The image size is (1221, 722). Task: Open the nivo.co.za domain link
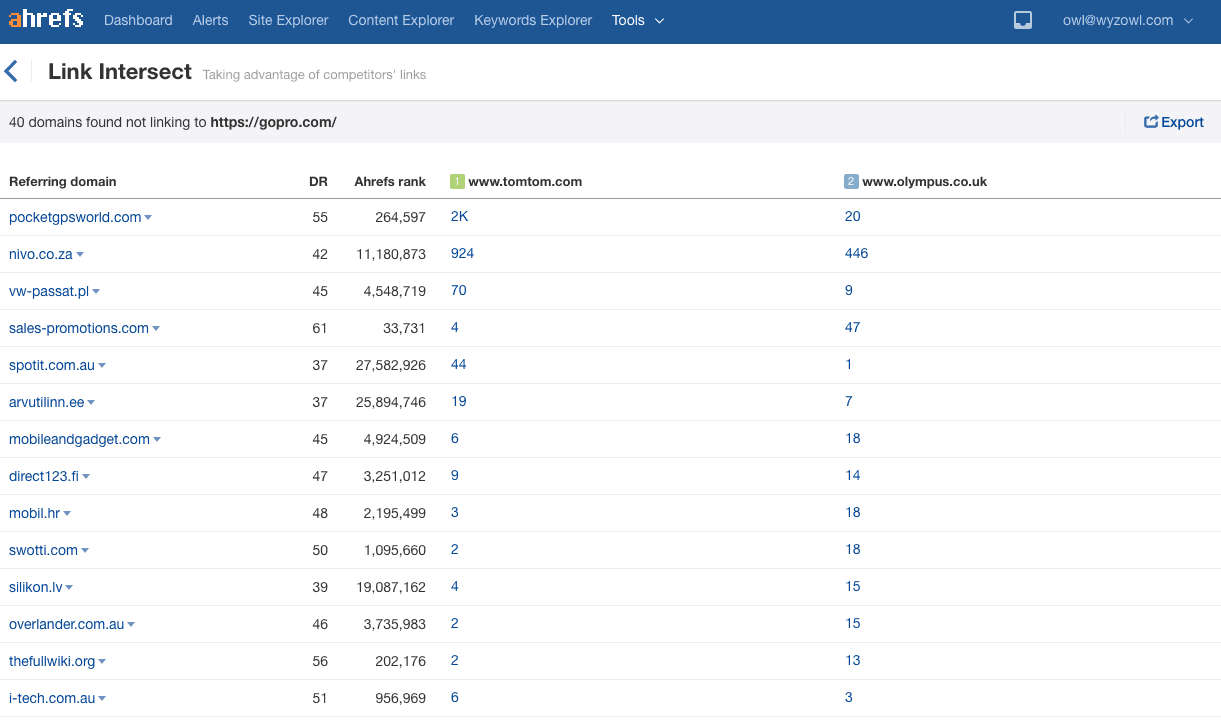pos(41,254)
